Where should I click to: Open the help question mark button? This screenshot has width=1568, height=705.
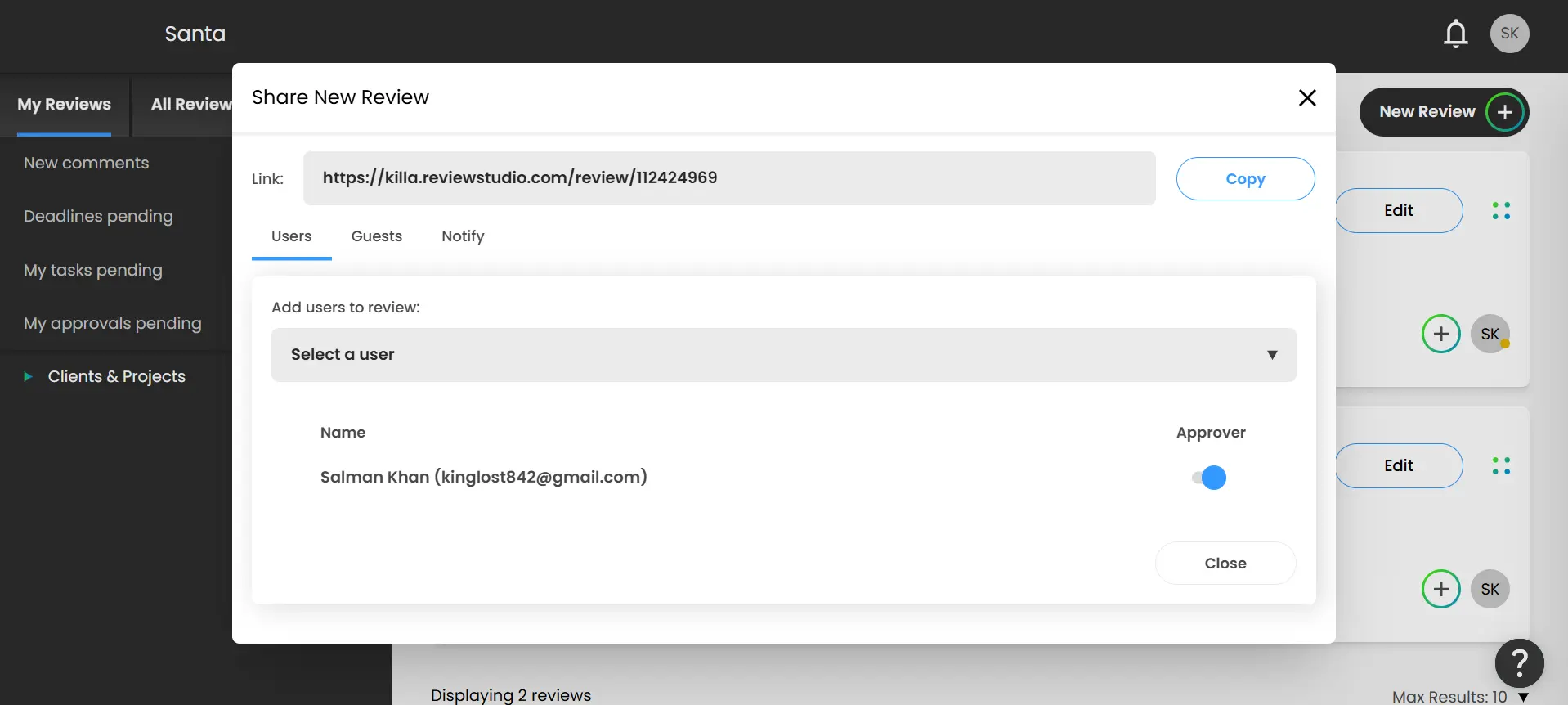(x=1519, y=662)
